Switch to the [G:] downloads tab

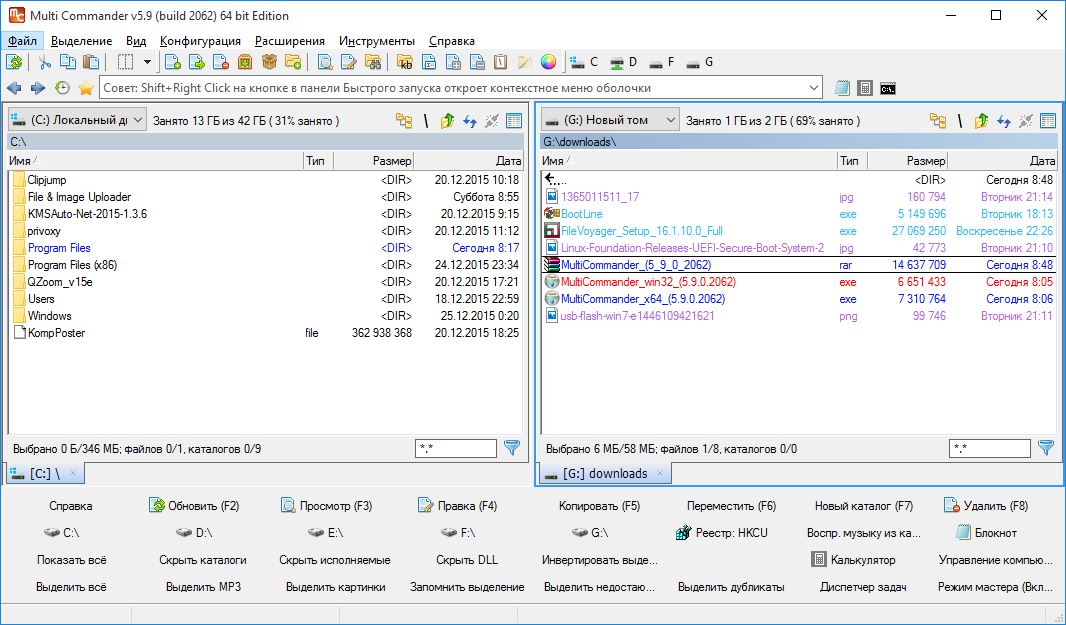[604, 473]
